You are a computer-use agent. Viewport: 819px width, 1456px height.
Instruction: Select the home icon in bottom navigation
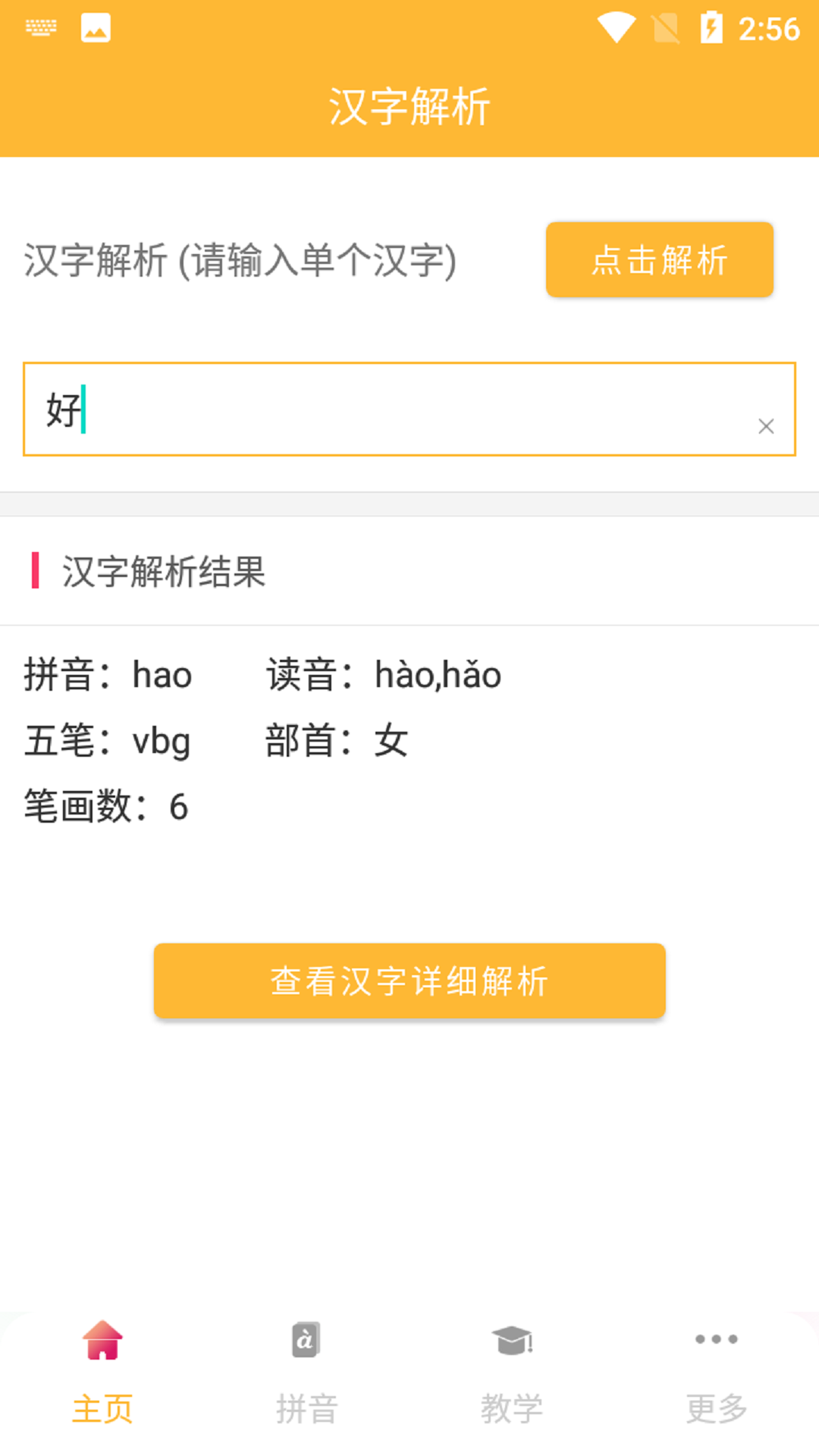click(102, 1338)
